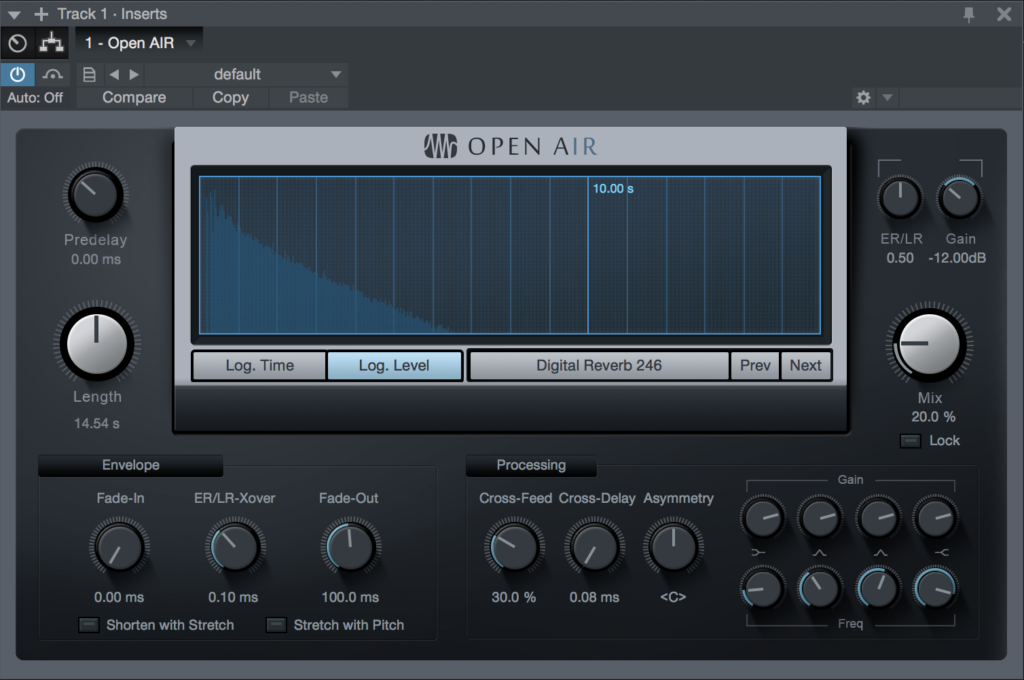
Task: Toggle the Mix Lock checkbox
Action: [x=910, y=441]
